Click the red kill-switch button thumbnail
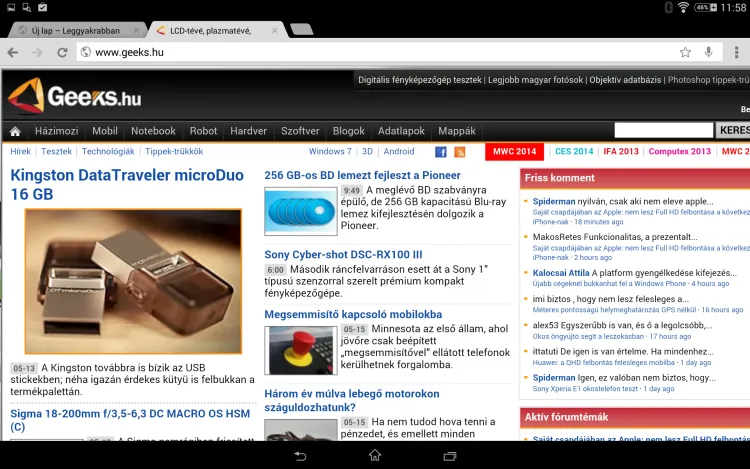This screenshot has width=750, height=469. (301, 350)
